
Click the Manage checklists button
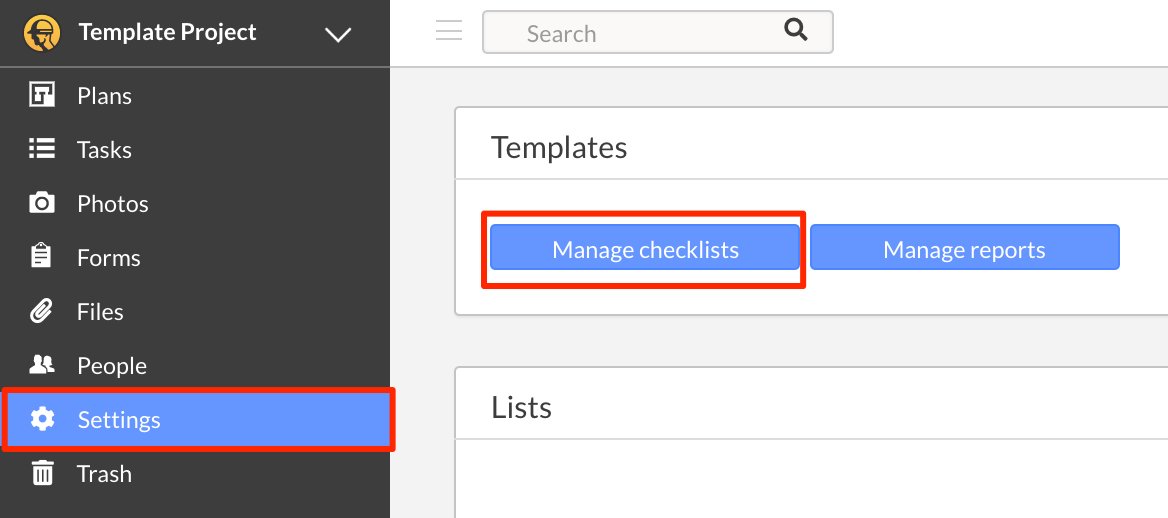(645, 248)
